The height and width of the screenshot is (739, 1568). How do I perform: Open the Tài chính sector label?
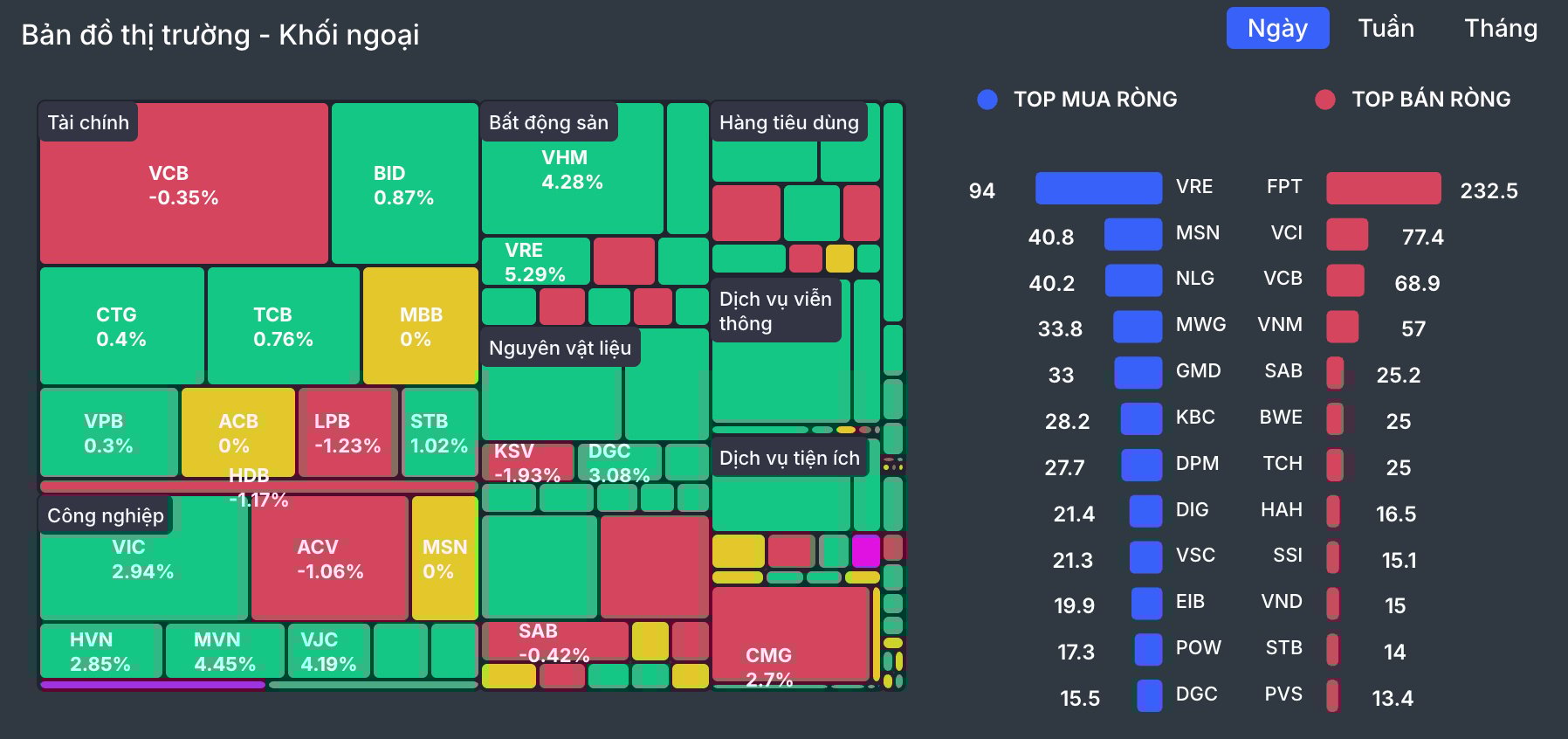coord(88,122)
